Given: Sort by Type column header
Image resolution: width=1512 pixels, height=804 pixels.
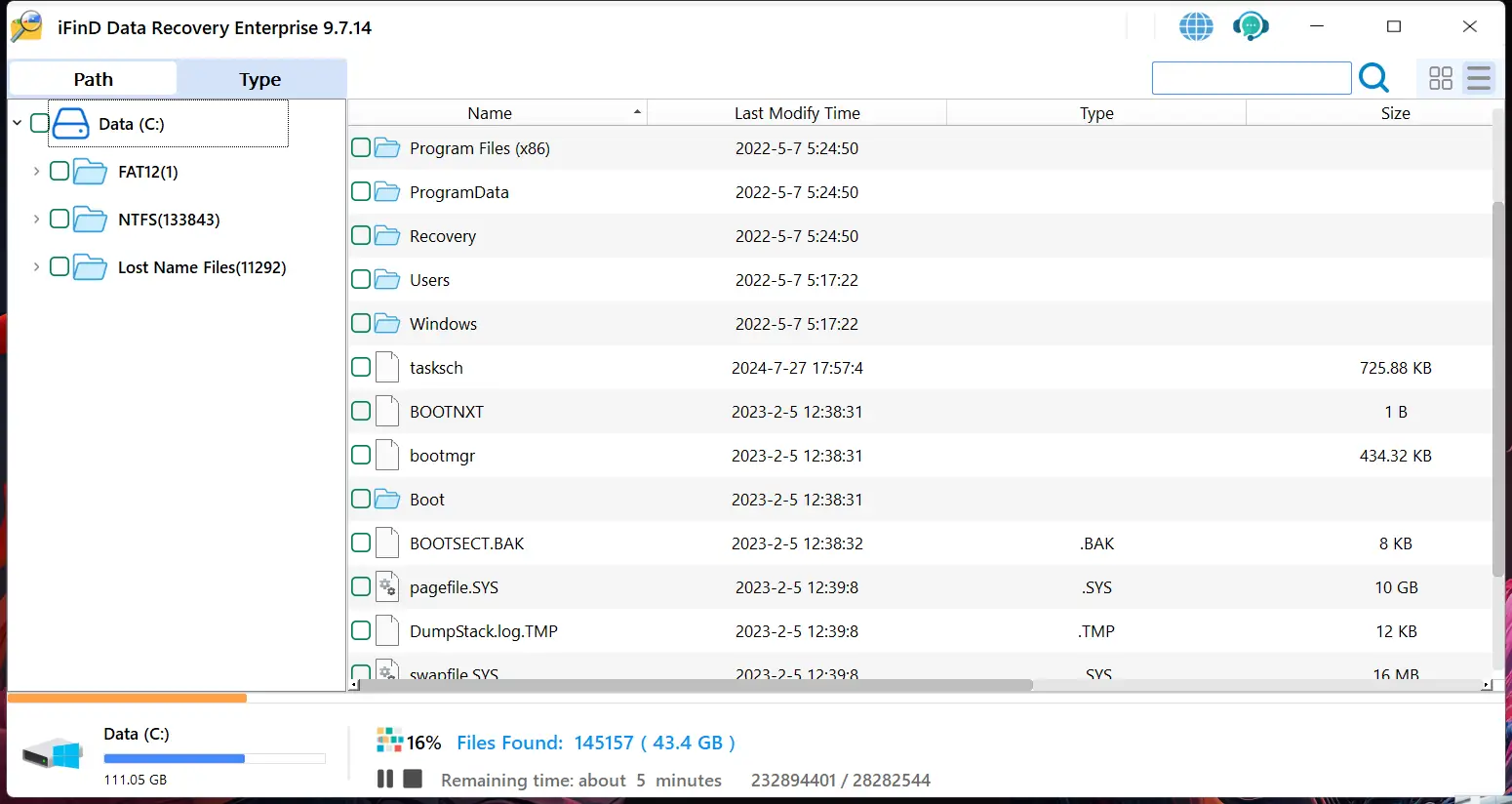Looking at the screenshot, I should pos(1096,113).
